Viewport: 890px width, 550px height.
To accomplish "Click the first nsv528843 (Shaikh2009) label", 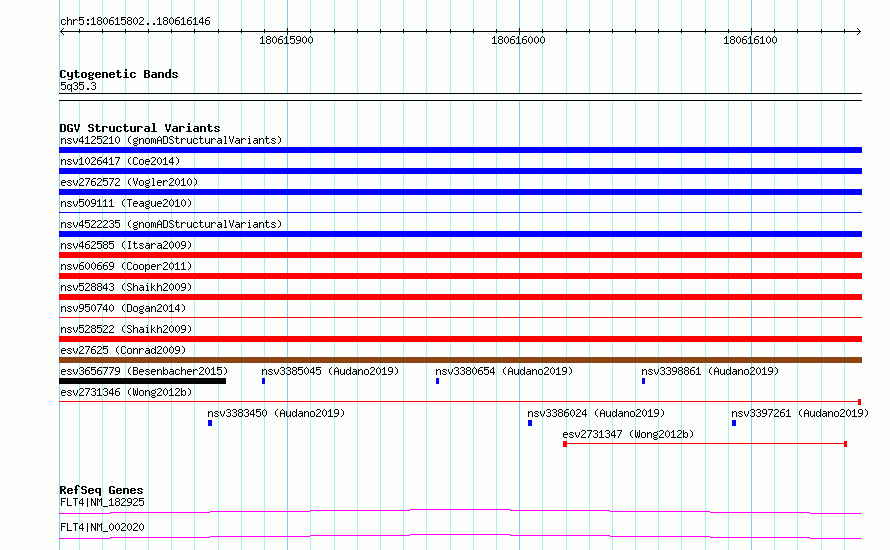I will tap(126, 287).
